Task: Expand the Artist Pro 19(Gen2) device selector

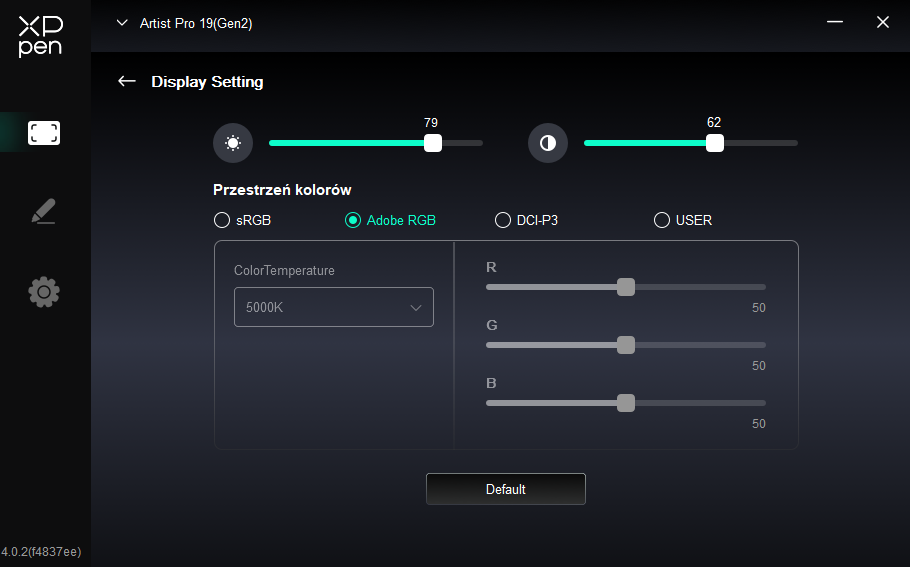Action: click(x=123, y=23)
